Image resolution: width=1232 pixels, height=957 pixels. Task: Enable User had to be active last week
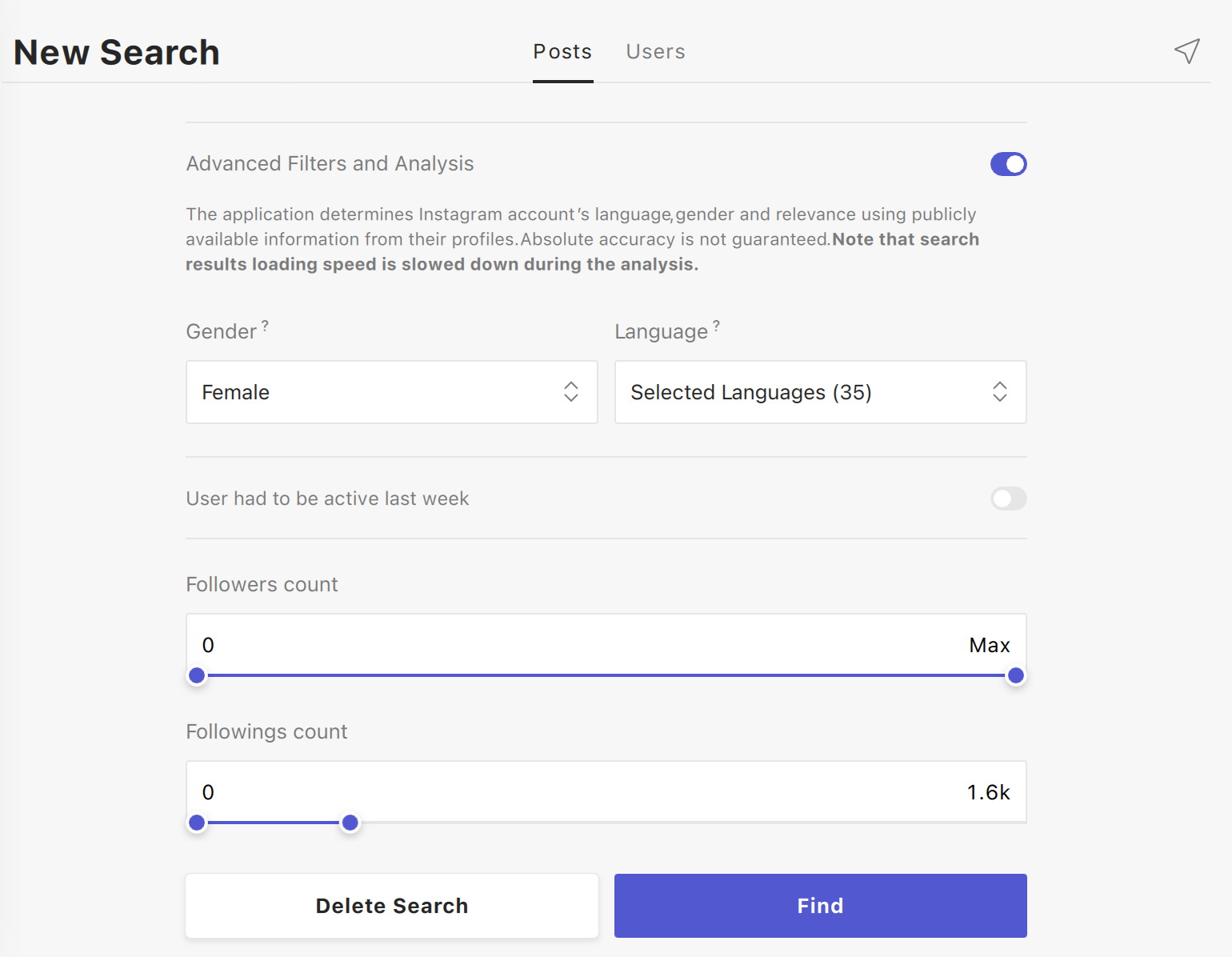[x=1008, y=499]
